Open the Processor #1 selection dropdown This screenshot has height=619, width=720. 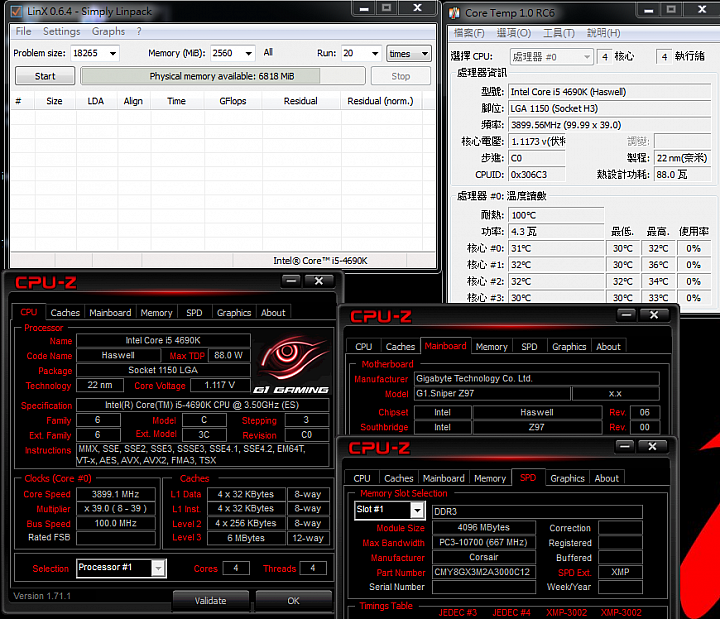click(x=158, y=568)
